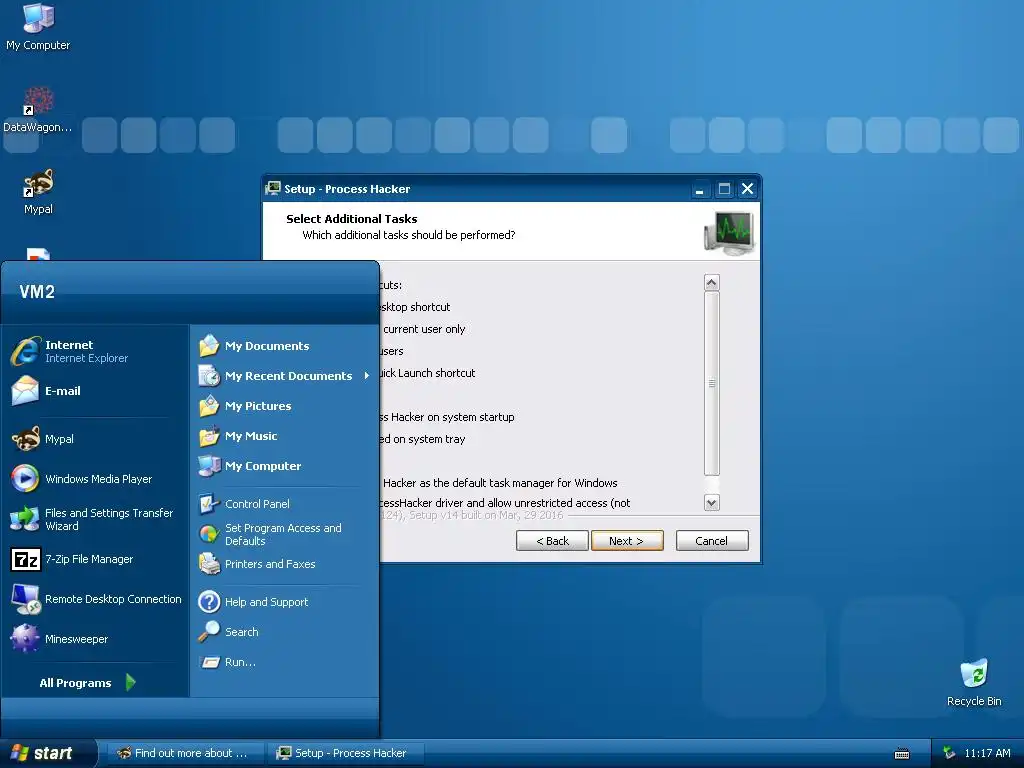Click the 'on system tray' option text

click(423, 439)
